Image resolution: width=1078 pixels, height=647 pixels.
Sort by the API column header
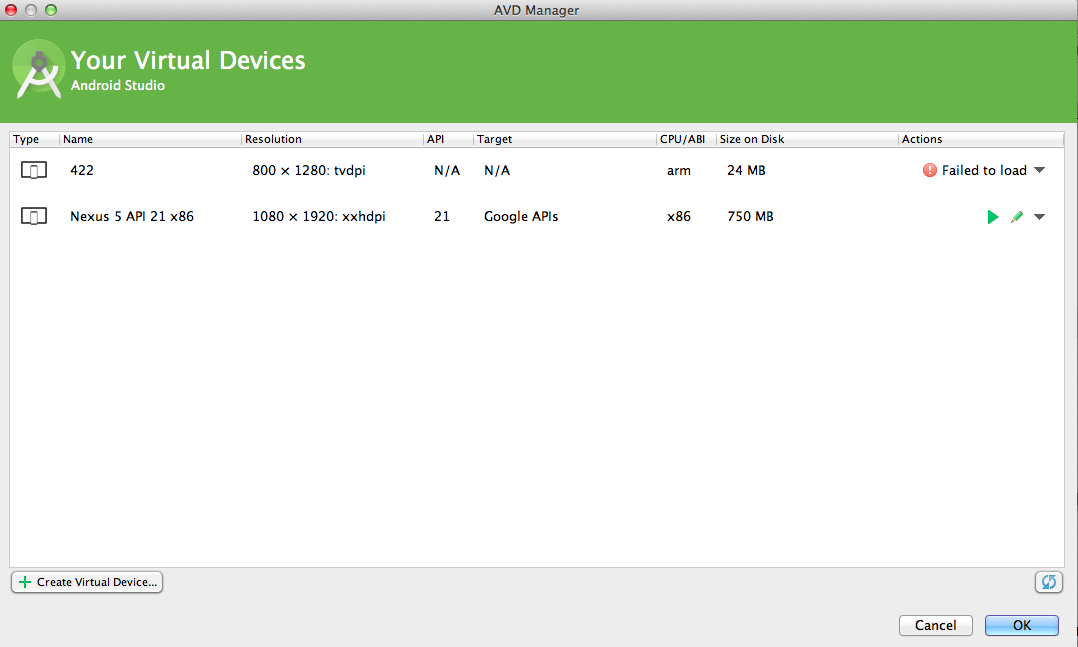click(435, 139)
